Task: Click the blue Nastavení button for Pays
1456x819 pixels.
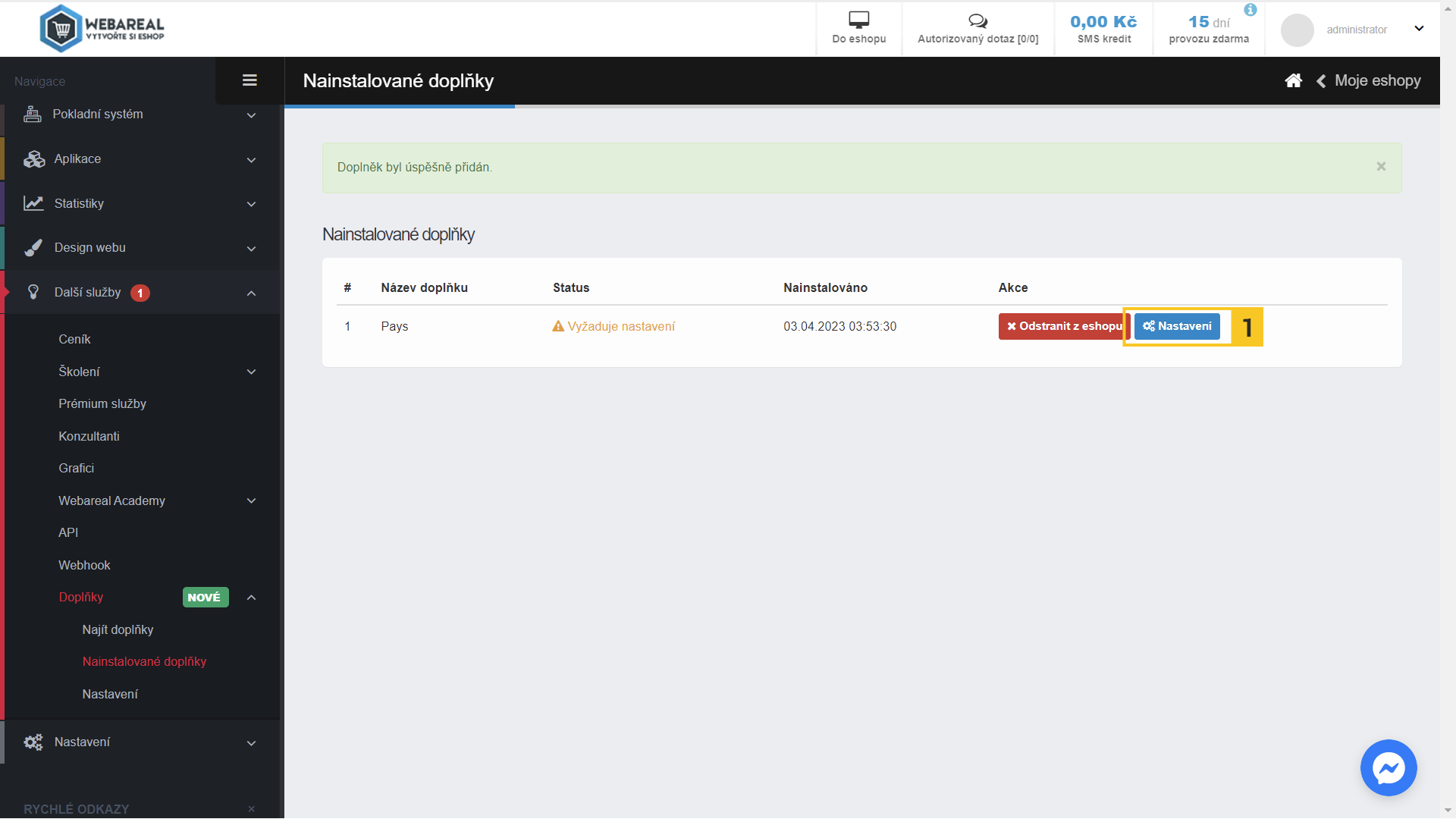Action: click(x=1177, y=326)
